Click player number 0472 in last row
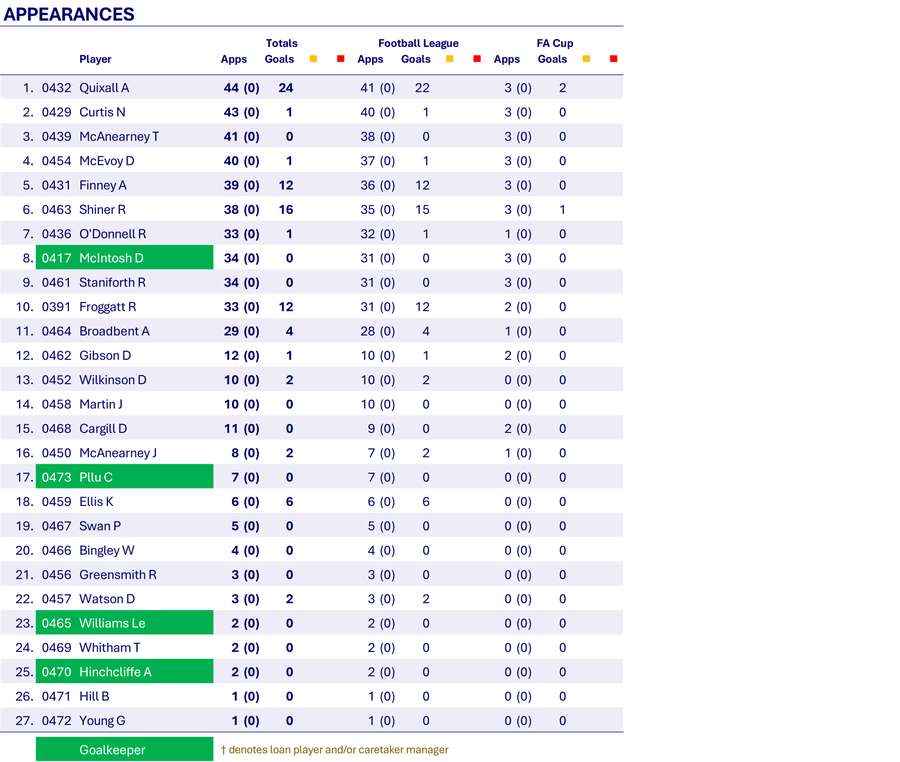 [56, 721]
